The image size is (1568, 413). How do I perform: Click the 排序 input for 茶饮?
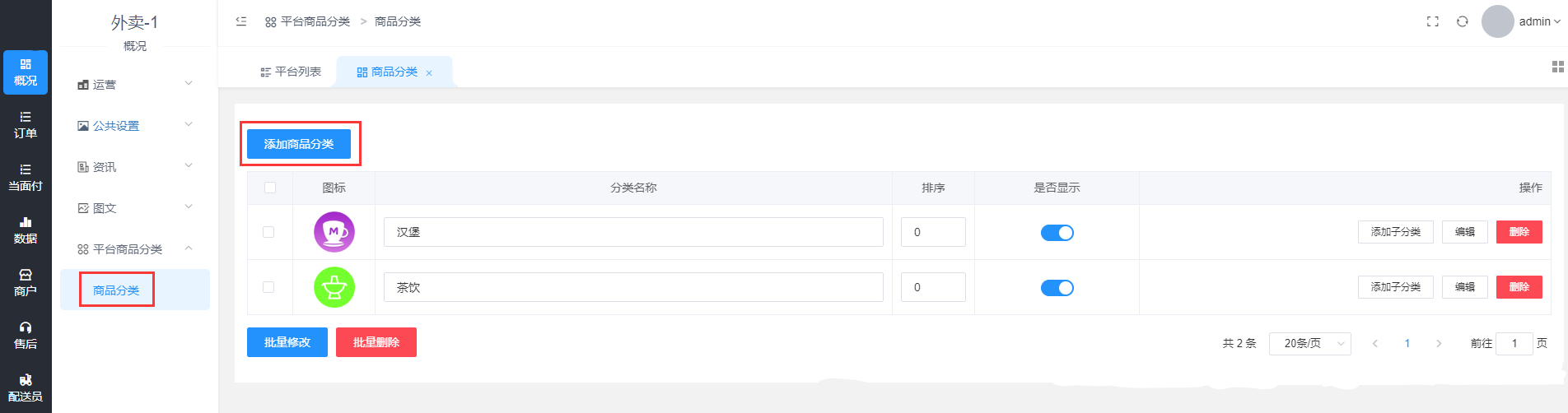pyautogui.click(x=932, y=287)
